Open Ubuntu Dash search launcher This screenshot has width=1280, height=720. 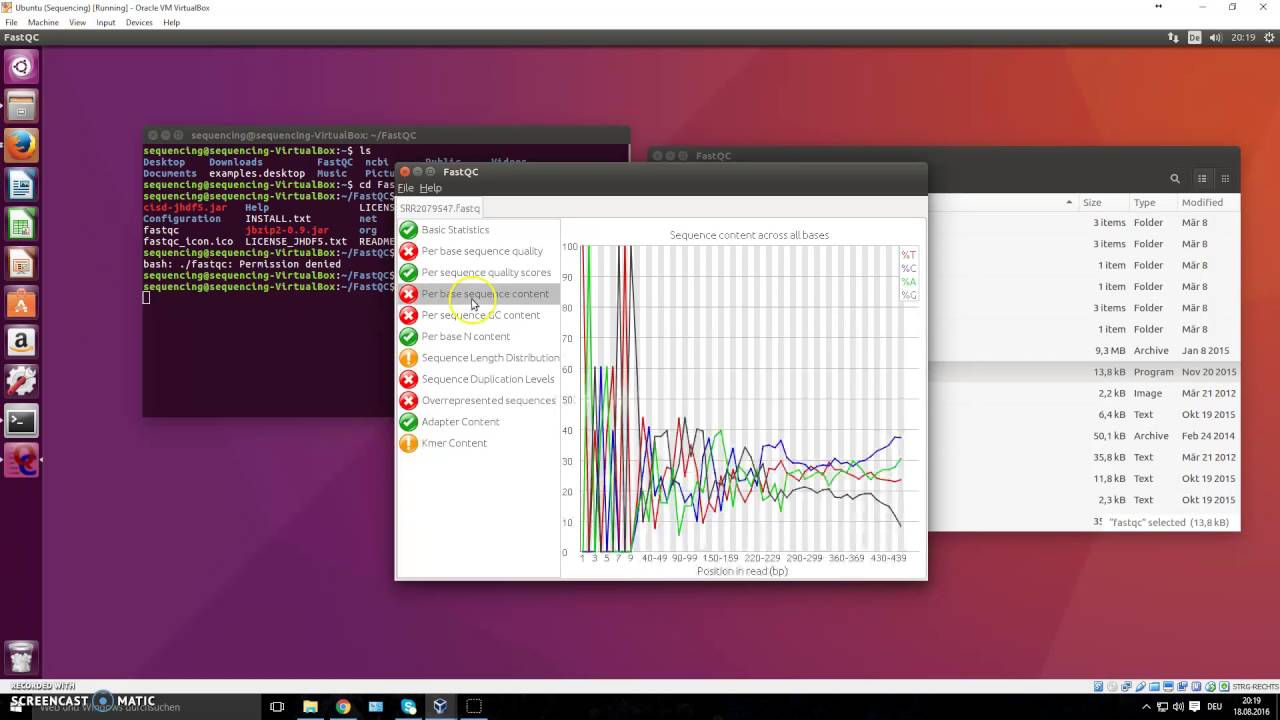coord(21,67)
